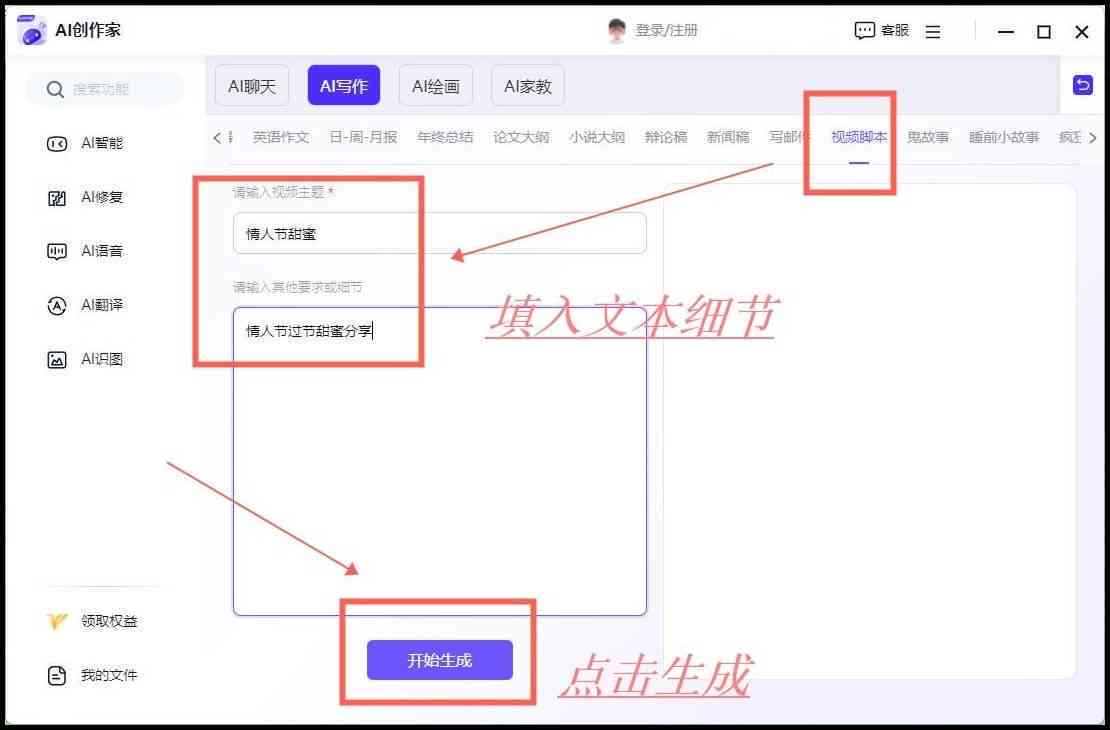
Task: Choose the 视频脚本 template
Action: pyautogui.click(x=859, y=137)
